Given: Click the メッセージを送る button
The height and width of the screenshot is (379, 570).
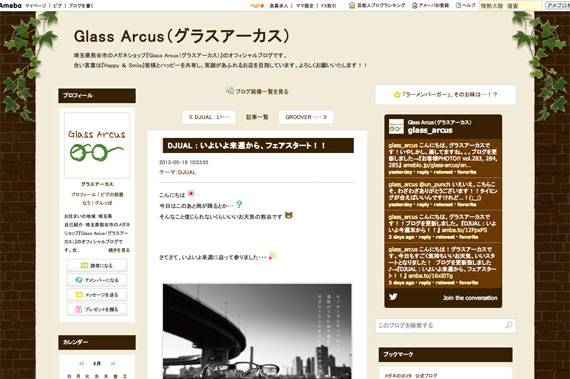Looking at the screenshot, I should (97, 295).
